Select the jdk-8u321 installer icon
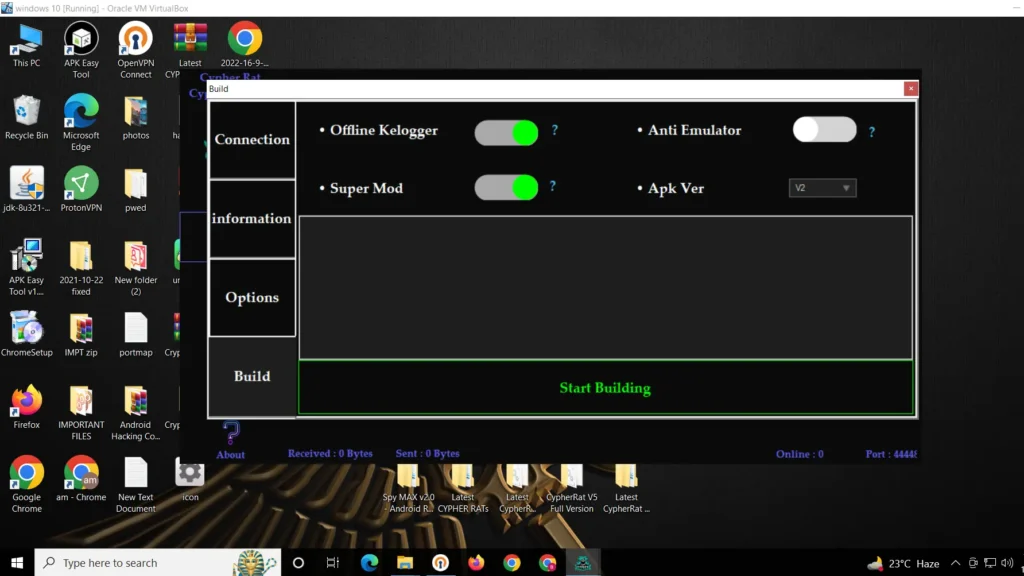Viewport: 1024px width, 576px height. coord(27,189)
